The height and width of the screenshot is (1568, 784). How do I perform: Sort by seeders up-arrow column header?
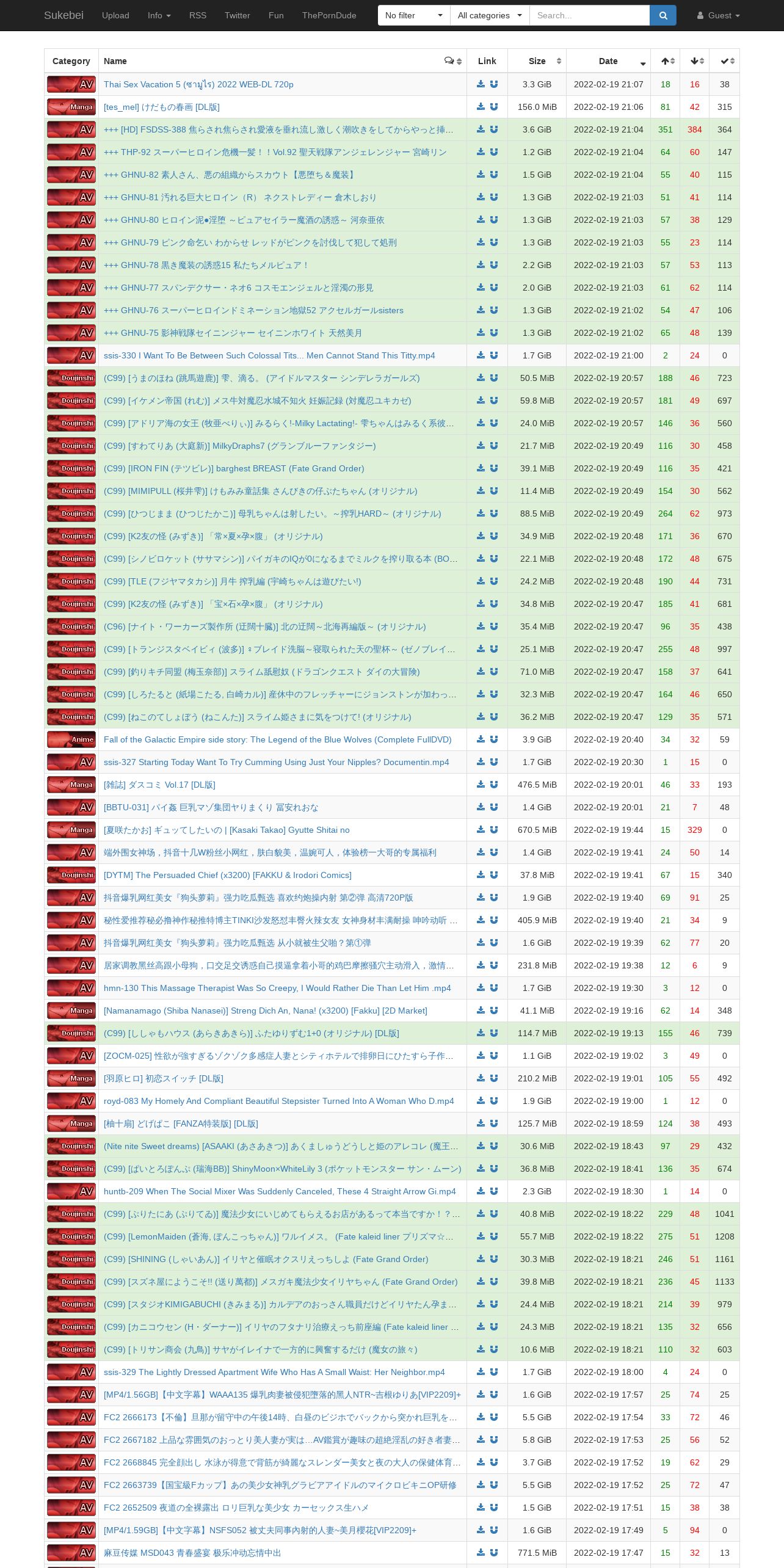pyautogui.click(x=666, y=61)
